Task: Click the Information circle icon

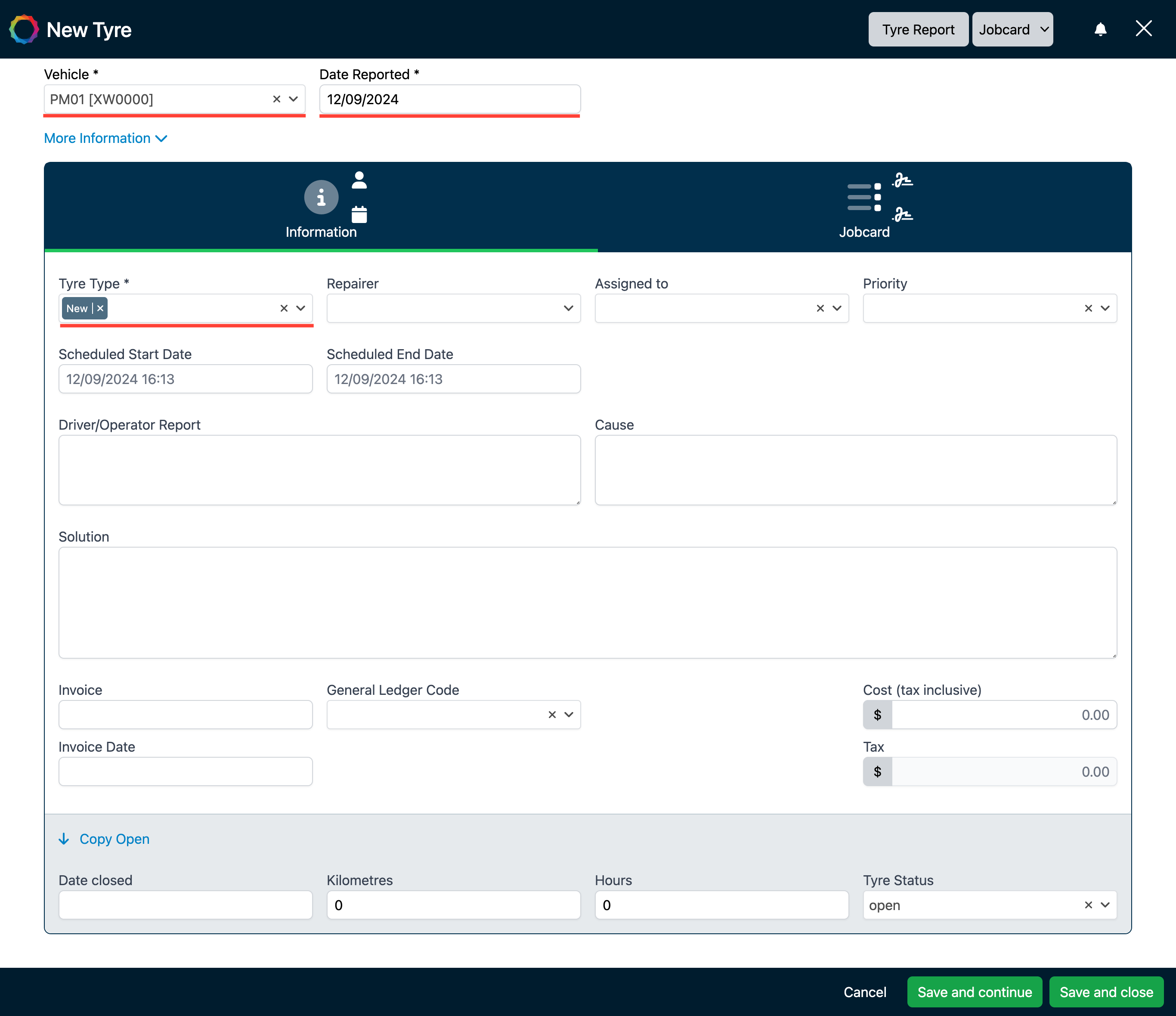Action: [x=321, y=198]
